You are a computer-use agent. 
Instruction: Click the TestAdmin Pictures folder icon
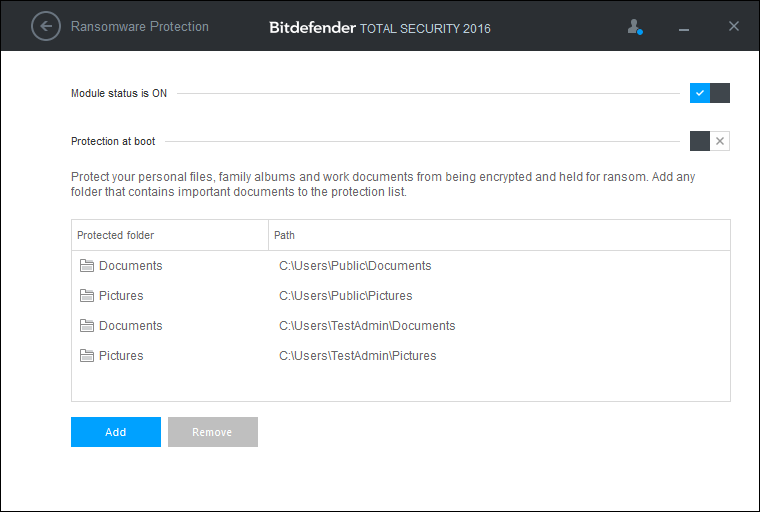87,356
